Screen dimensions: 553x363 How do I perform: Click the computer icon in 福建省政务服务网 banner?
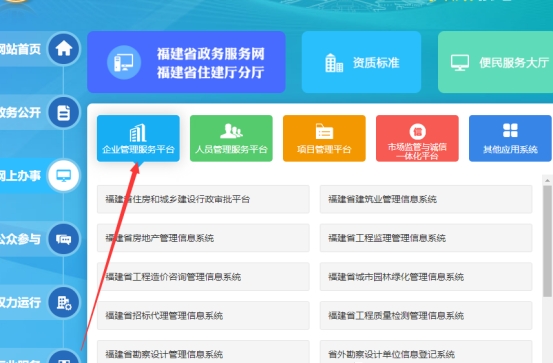click(x=124, y=62)
